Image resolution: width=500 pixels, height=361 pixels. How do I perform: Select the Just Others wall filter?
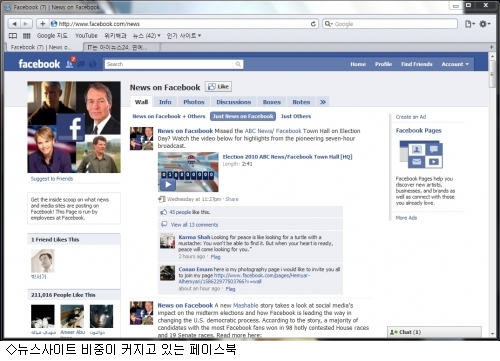coord(296,116)
